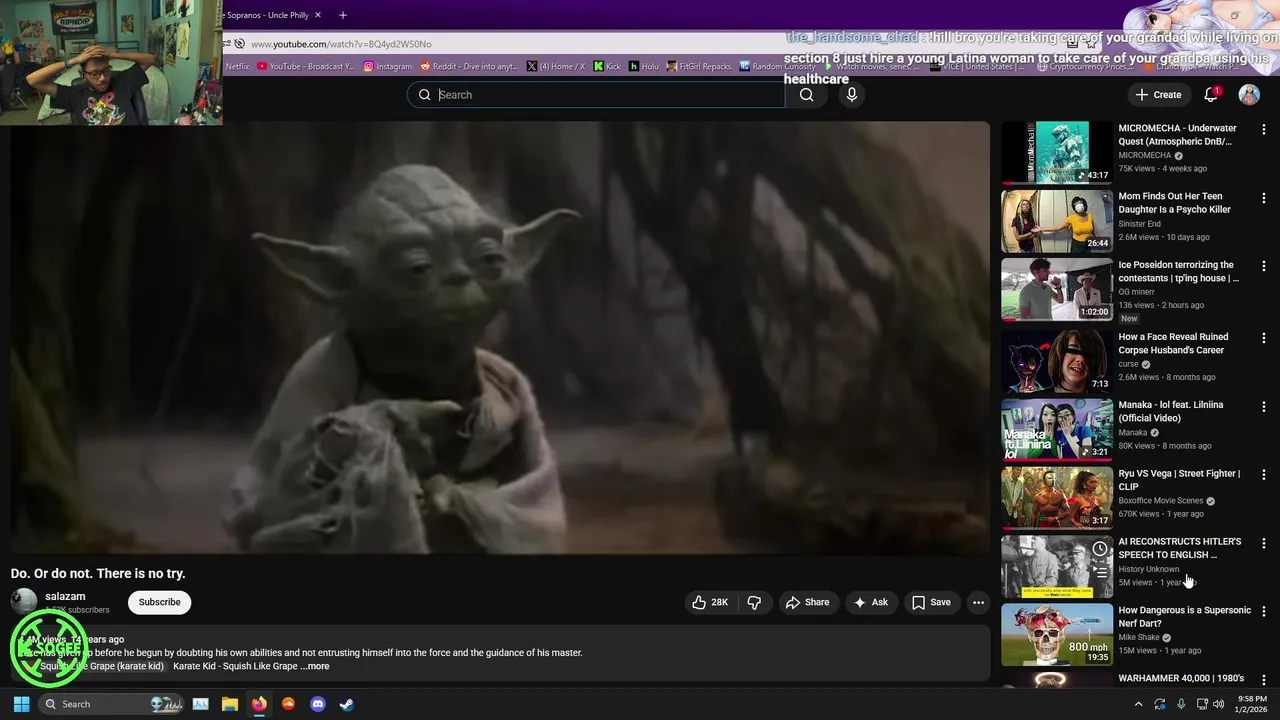Open the Windows Start menu
1280x720 pixels.
[x=21, y=704]
